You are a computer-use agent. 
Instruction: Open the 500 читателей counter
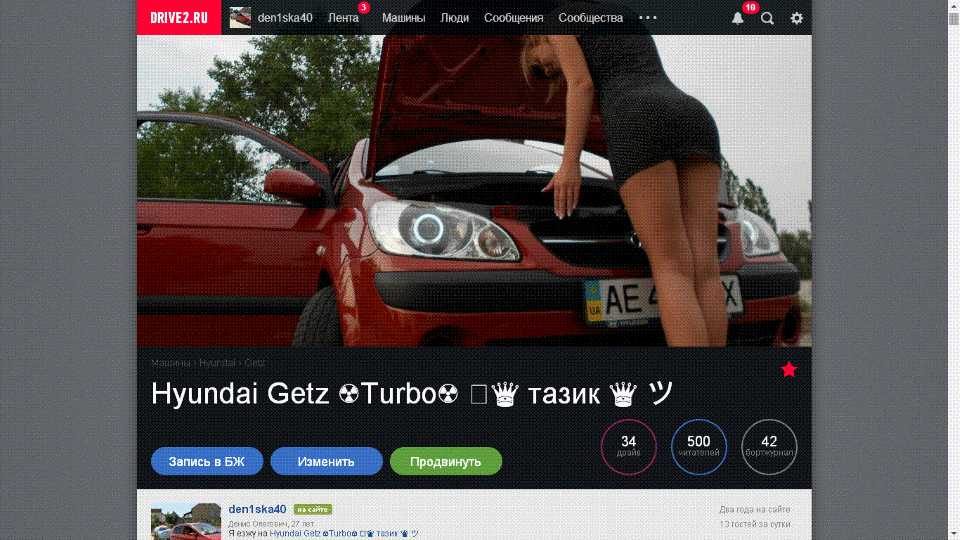[x=699, y=447]
